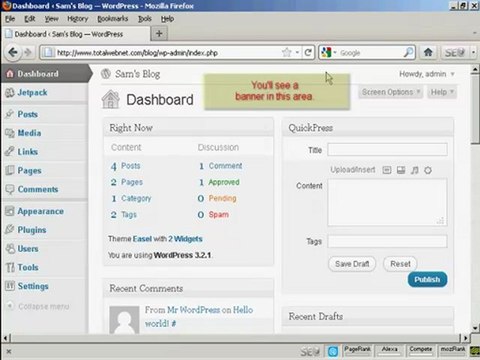The image size is (480, 360).
Task: Open Appearance in the sidebar
Action: pos(40,211)
